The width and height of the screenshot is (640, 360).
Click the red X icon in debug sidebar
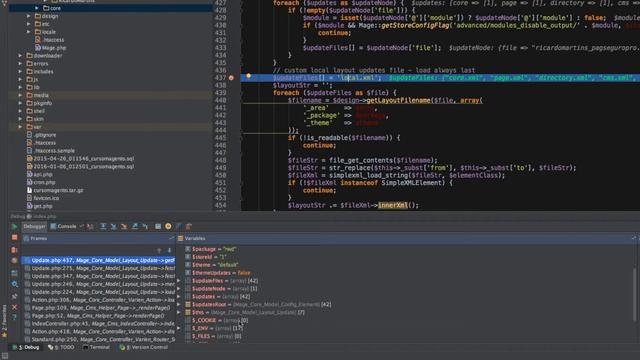coord(14,307)
